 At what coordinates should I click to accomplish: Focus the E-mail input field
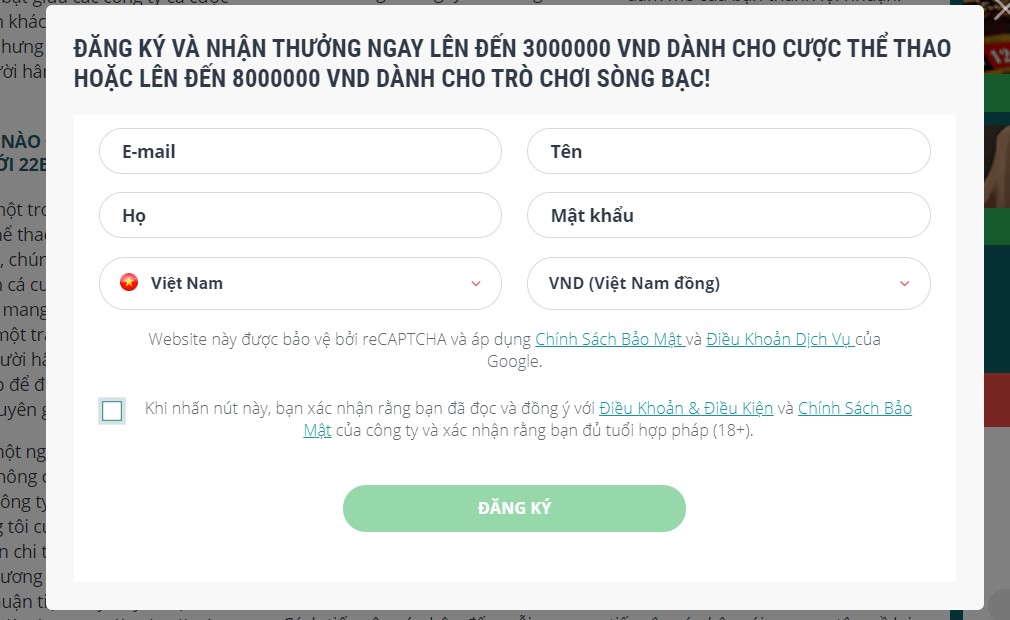[300, 152]
